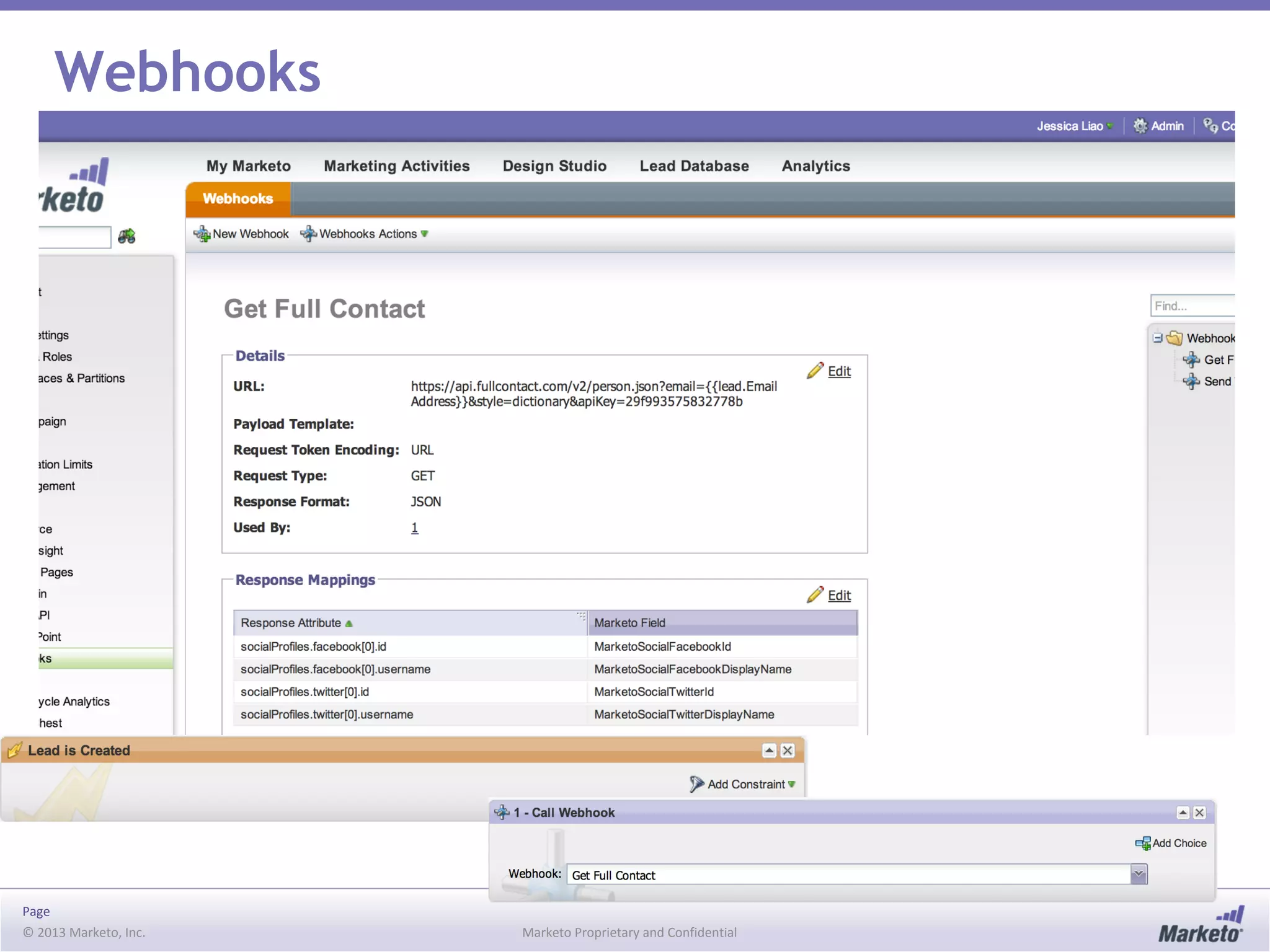Select the socialProfiles.facebook[0].id row
This screenshot has height=952, width=1270.
546,646
